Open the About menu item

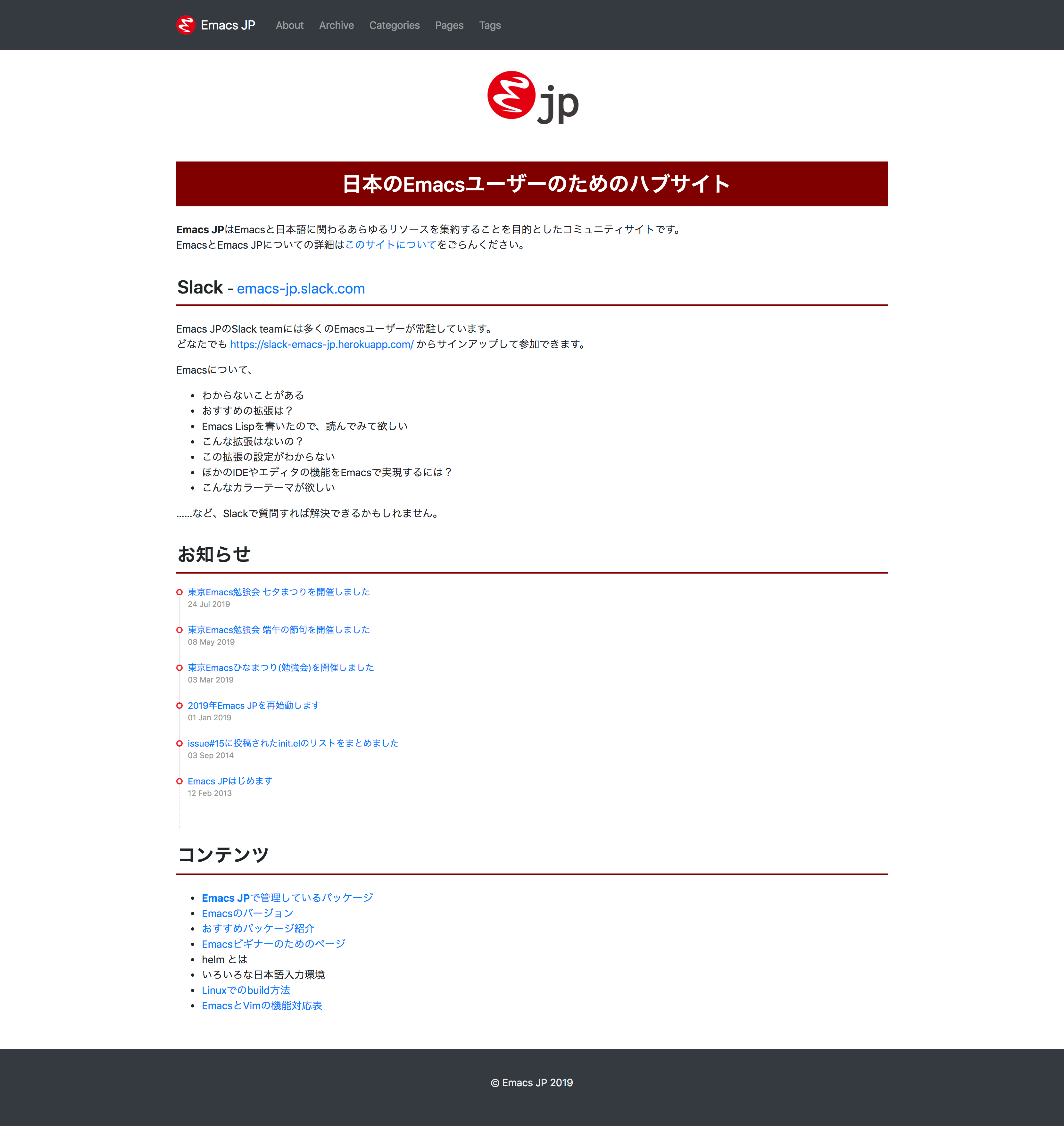[289, 26]
